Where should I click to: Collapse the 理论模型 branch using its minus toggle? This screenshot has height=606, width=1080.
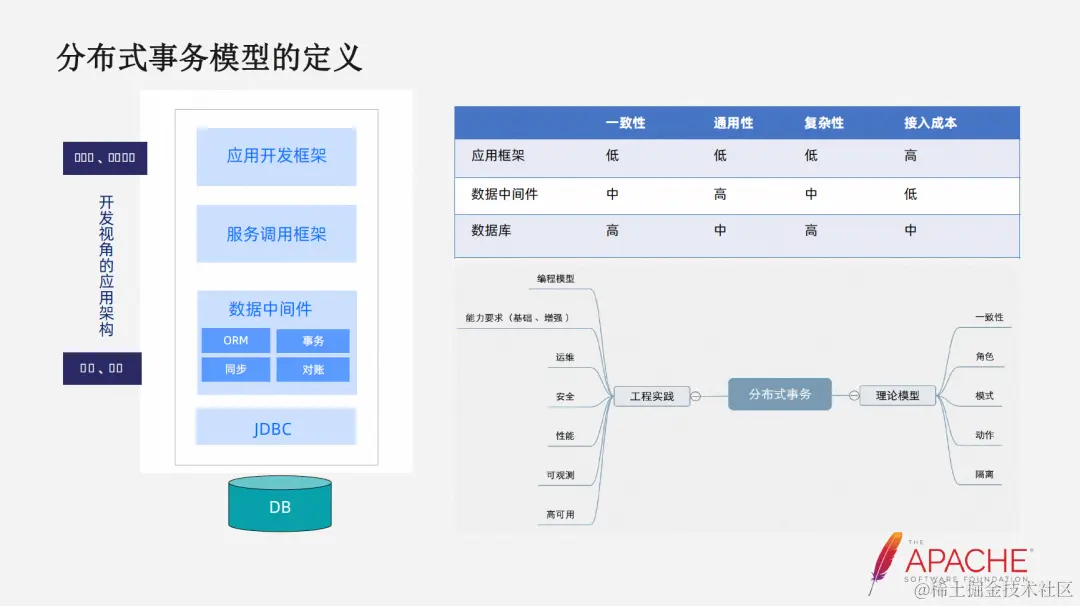tap(853, 394)
